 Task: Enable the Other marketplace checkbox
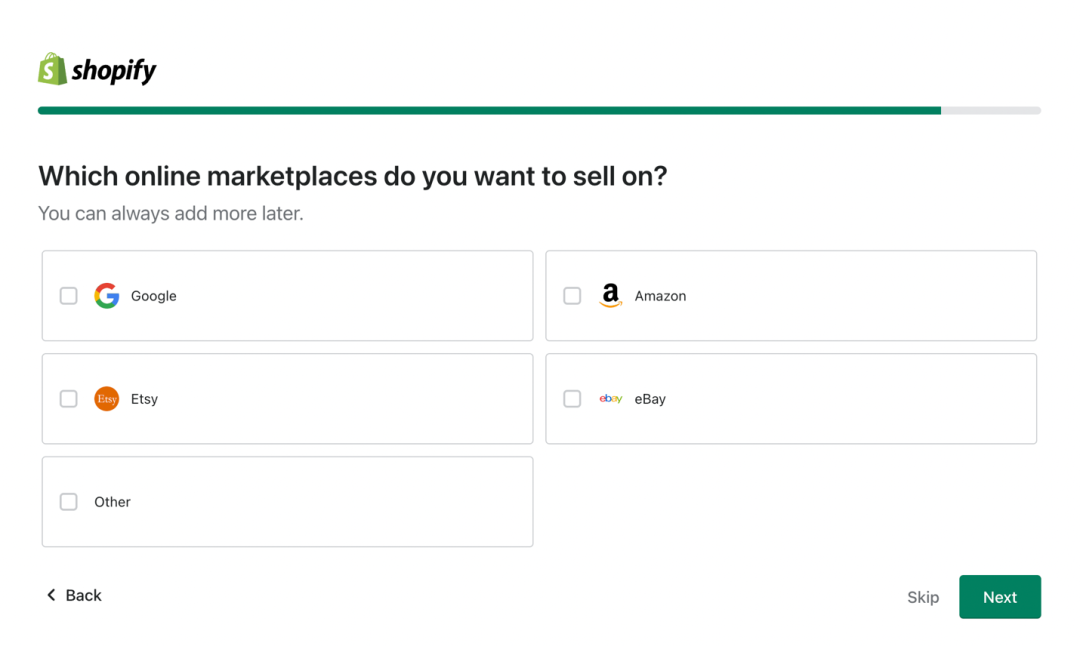(x=68, y=501)
